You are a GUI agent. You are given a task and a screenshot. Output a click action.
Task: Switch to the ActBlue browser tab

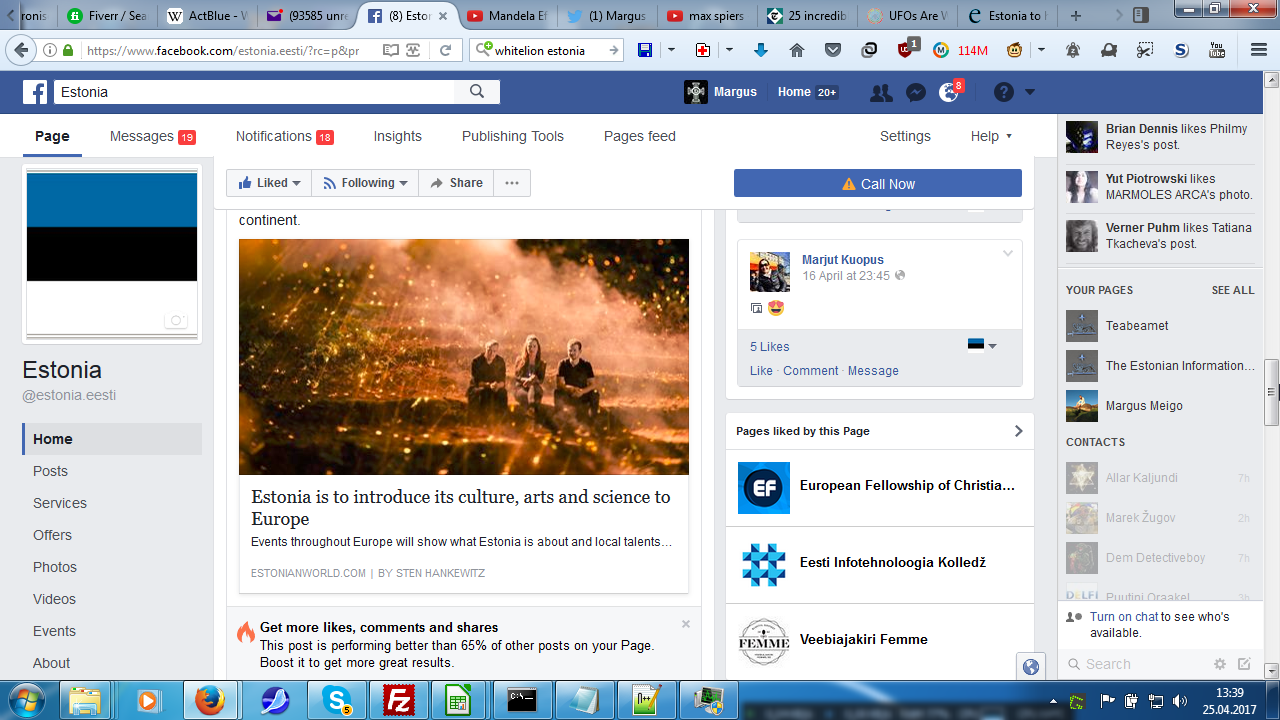coord(206,16)
